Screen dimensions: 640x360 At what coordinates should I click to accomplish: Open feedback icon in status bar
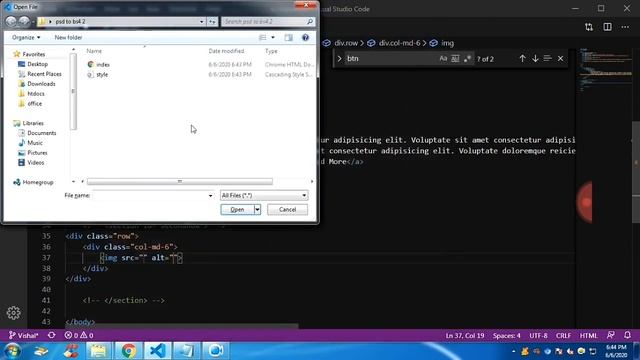[611, 336]
